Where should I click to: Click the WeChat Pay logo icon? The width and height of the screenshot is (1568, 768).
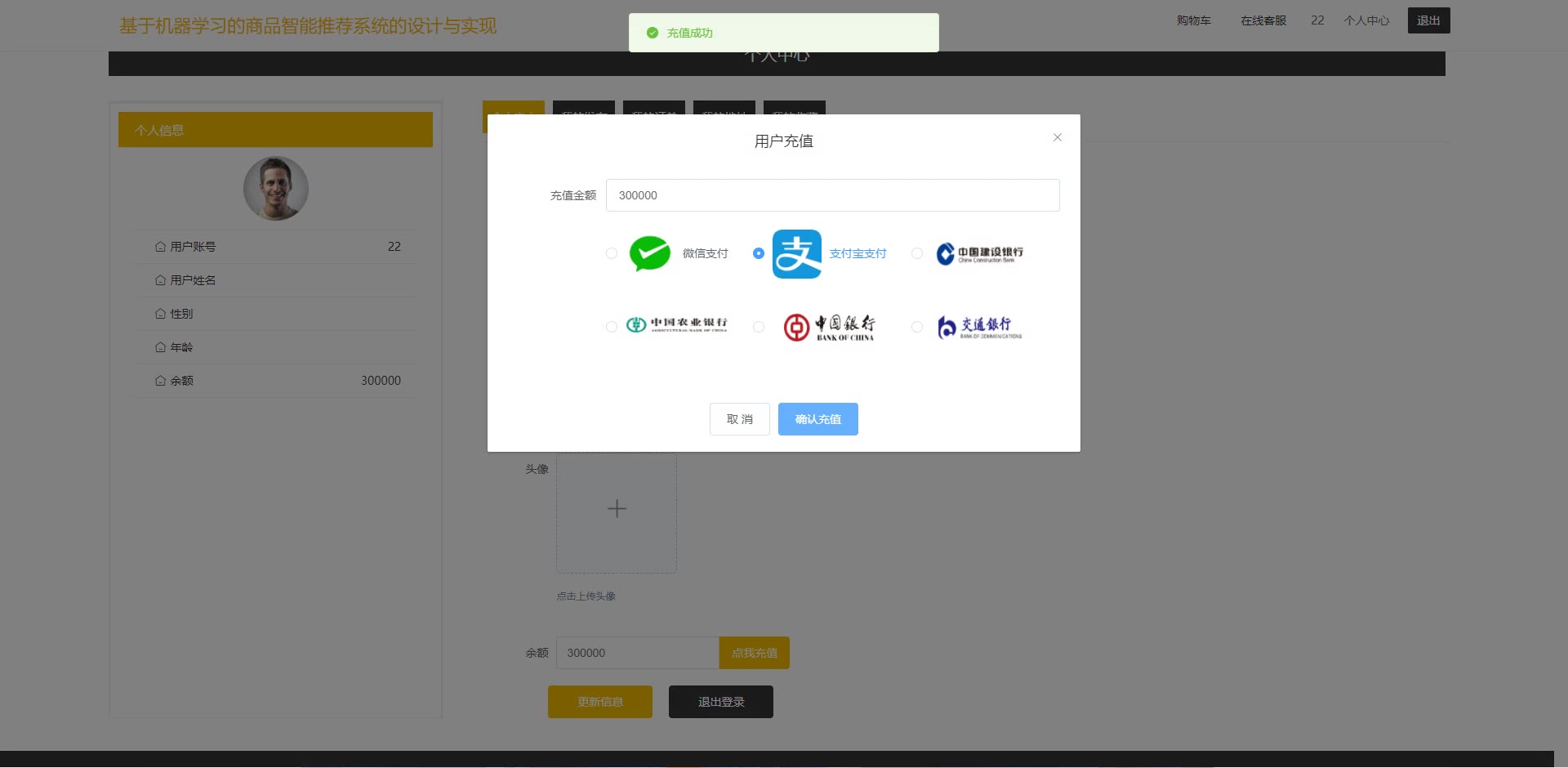[650, 253]
